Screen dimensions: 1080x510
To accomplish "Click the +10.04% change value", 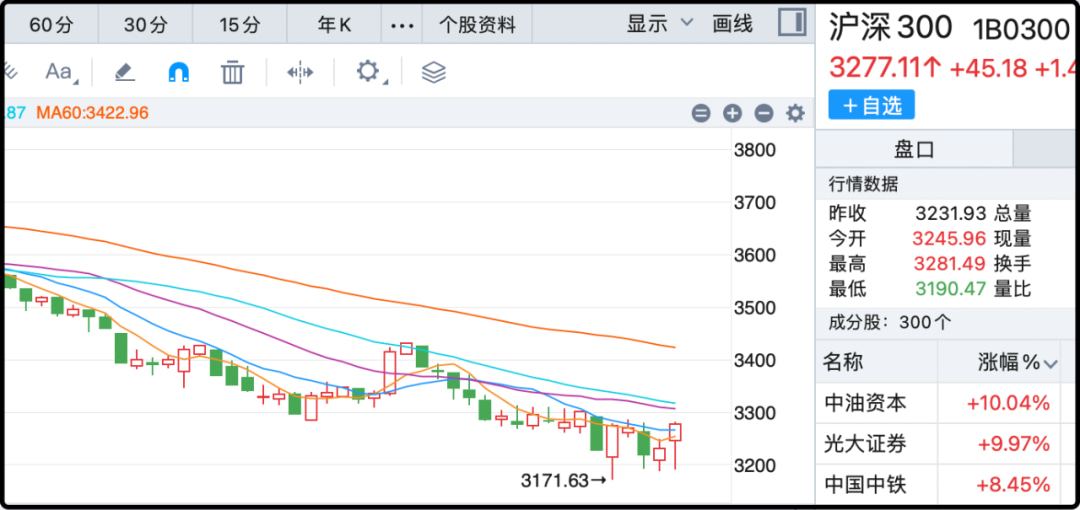I will coord(1008,403).
